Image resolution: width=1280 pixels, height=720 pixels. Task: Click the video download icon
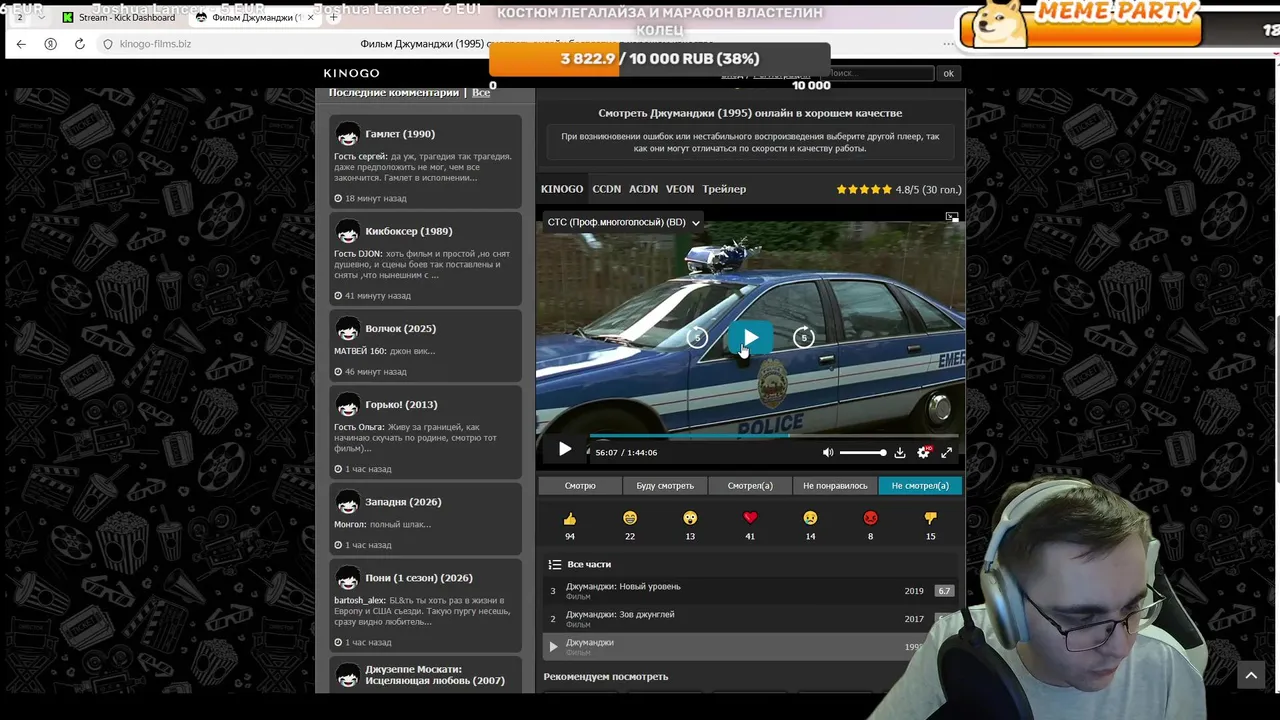(899, 452)
